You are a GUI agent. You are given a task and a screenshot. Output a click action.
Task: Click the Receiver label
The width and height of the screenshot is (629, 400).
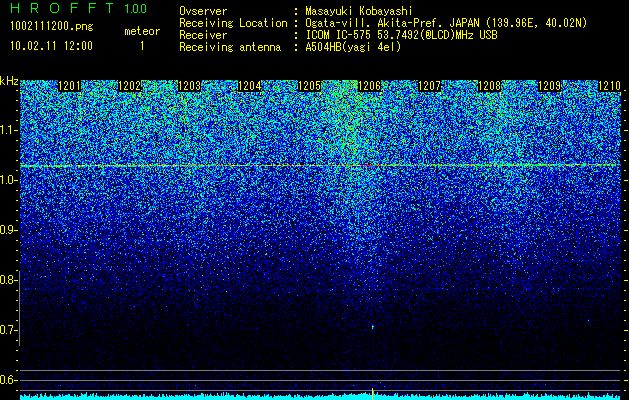[203, 35]
